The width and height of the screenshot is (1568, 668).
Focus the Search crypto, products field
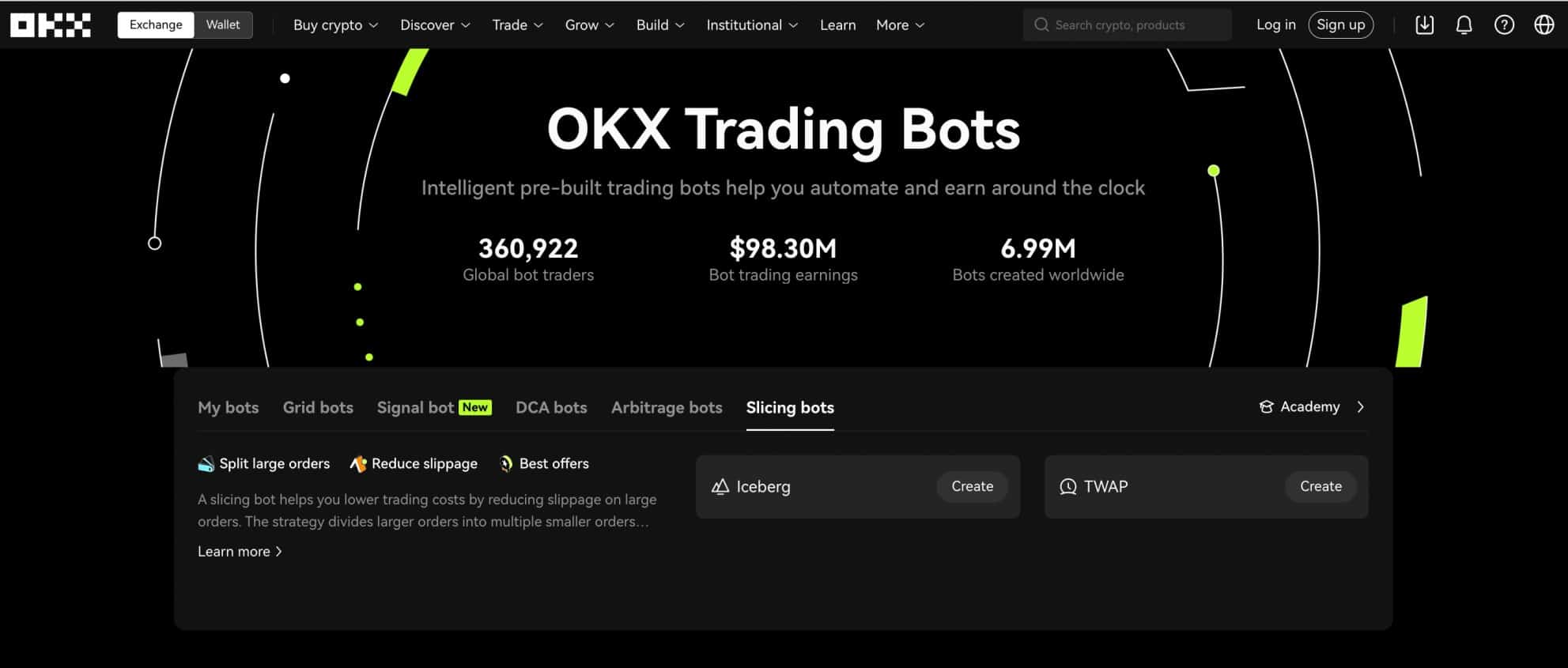point(1127,25)
